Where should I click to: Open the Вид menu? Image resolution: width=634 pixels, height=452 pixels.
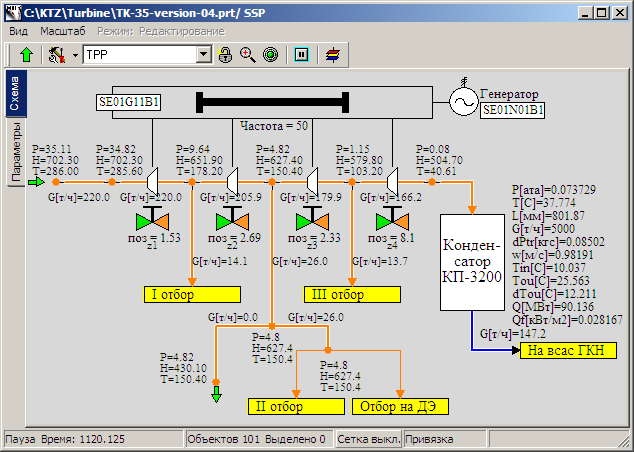coord(19,31)
